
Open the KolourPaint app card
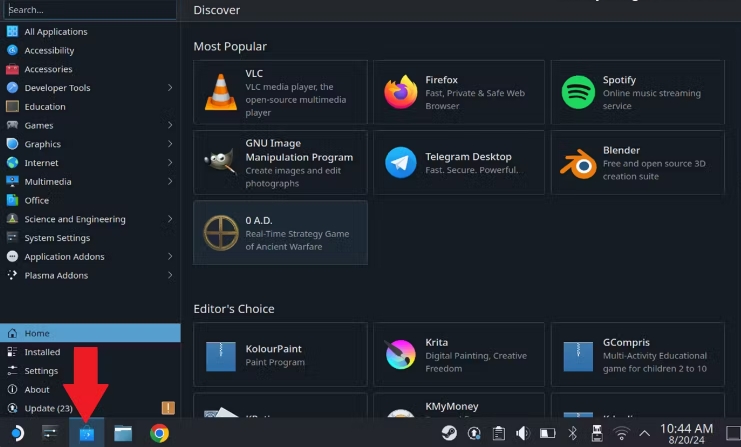(x=280, y=354)
